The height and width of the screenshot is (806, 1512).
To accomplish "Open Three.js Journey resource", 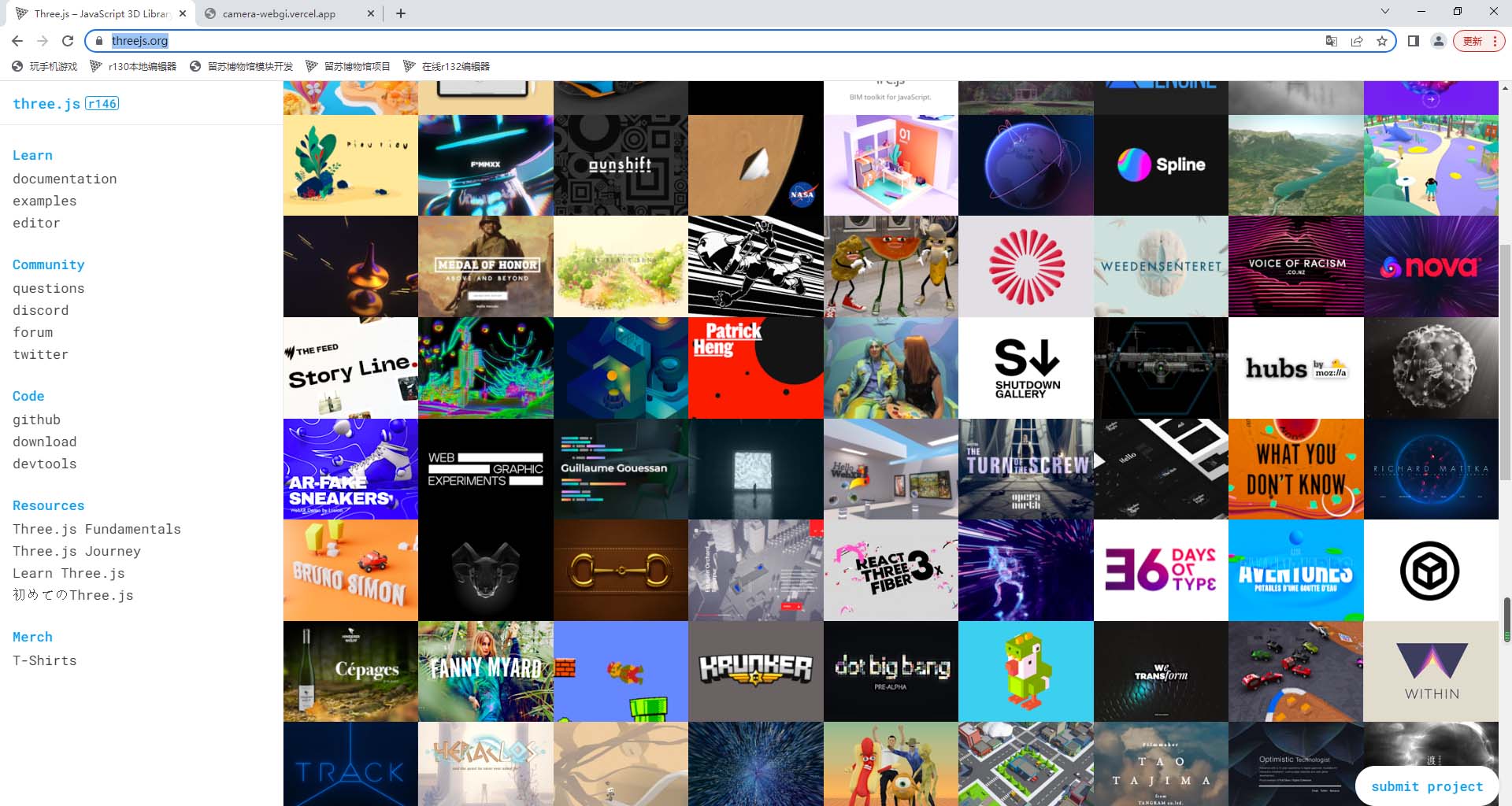I will point(76,551).
